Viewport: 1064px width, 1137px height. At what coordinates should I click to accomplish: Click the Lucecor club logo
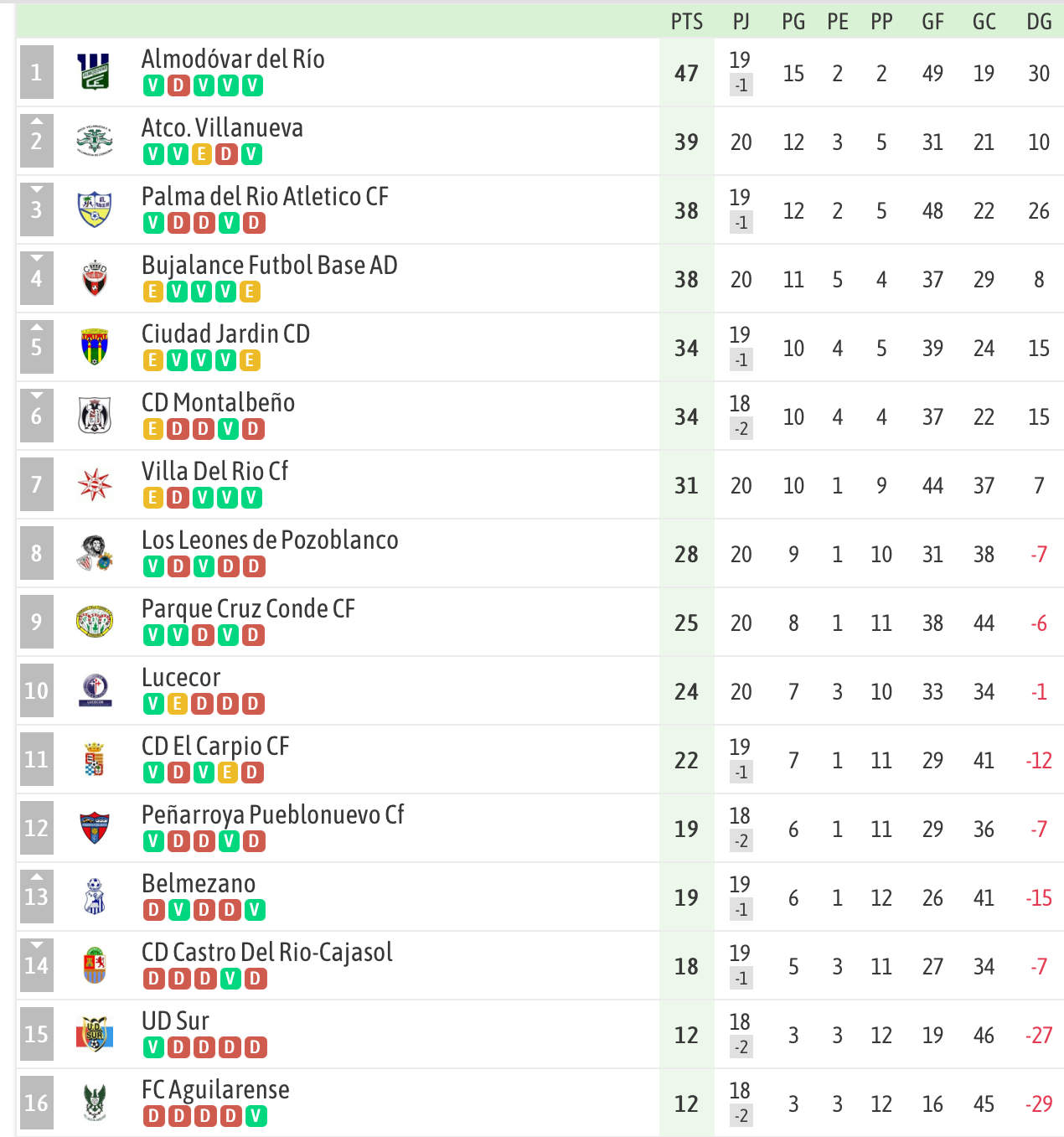click(94, 690)
